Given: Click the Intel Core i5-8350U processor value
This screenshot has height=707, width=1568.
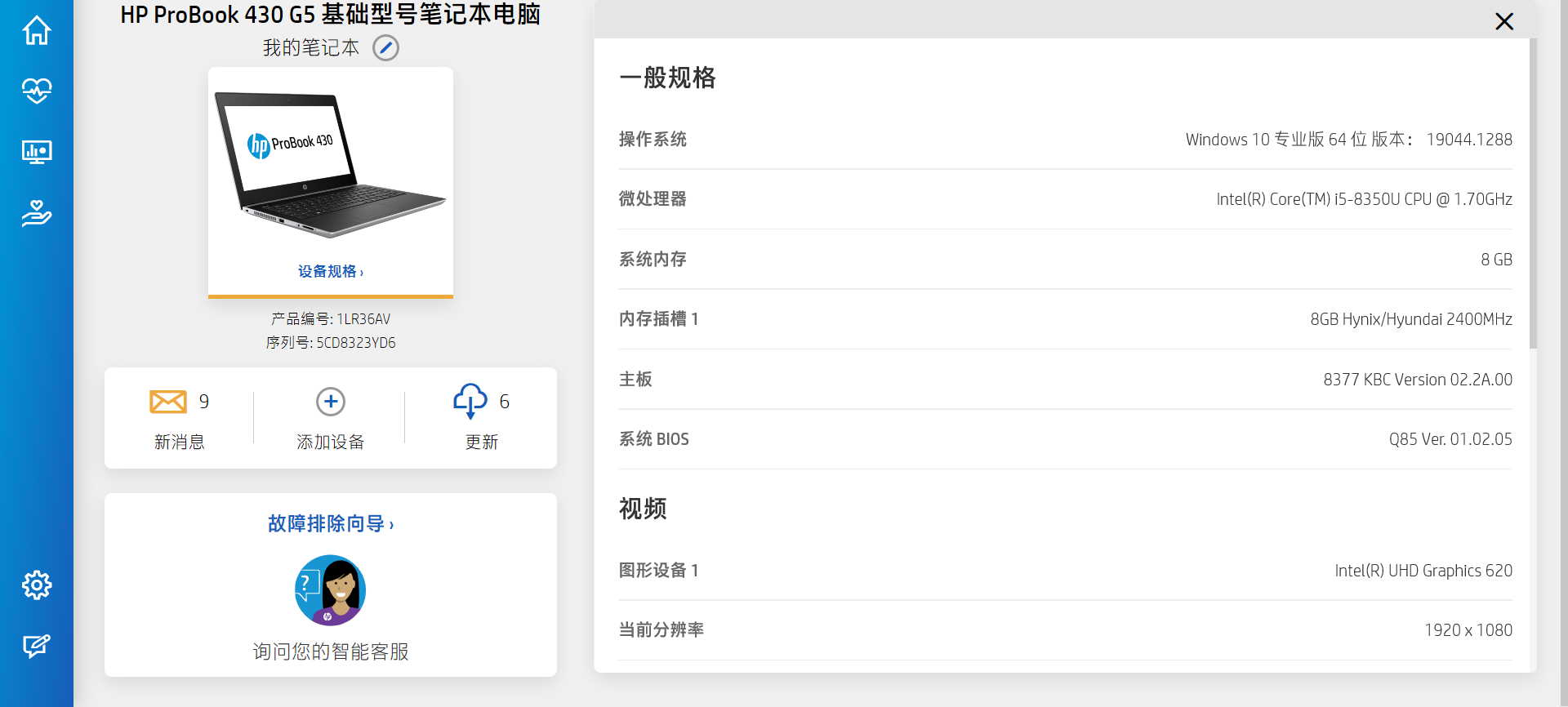Looking at the screenshot, I should [x=1364, y=199].
